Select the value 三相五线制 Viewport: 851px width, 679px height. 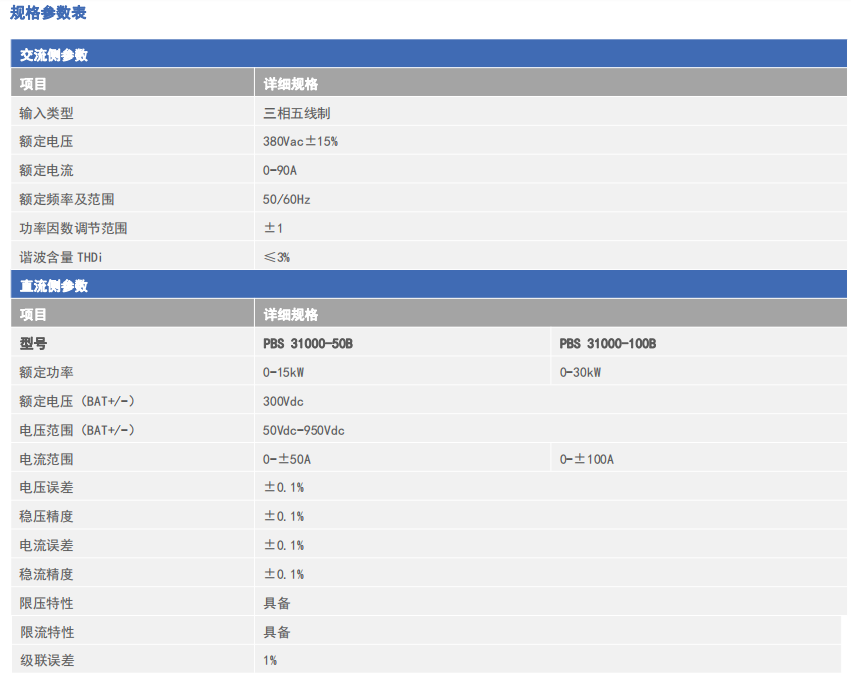[297, 113]
